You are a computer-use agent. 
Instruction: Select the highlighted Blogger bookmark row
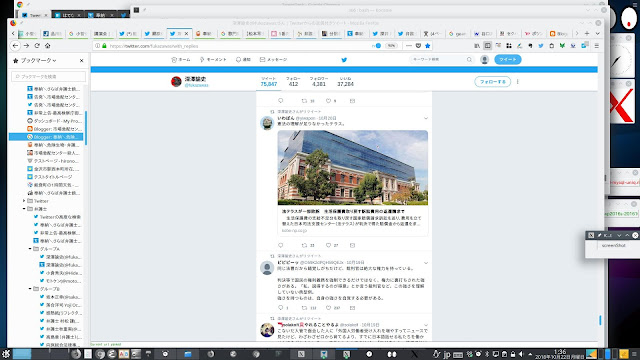tap(46, 137)
